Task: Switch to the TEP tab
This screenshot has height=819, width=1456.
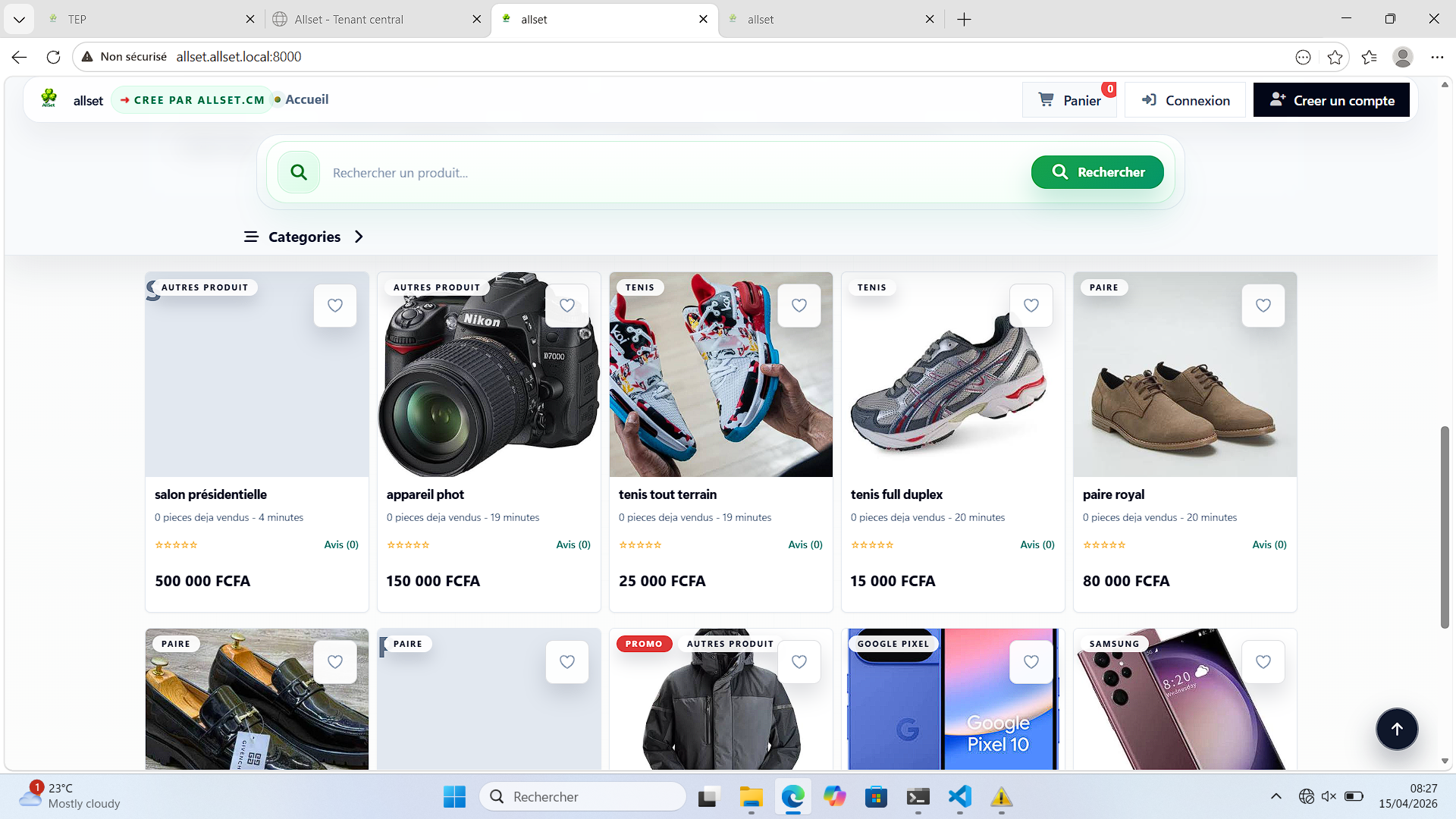Action: point(150,20)
